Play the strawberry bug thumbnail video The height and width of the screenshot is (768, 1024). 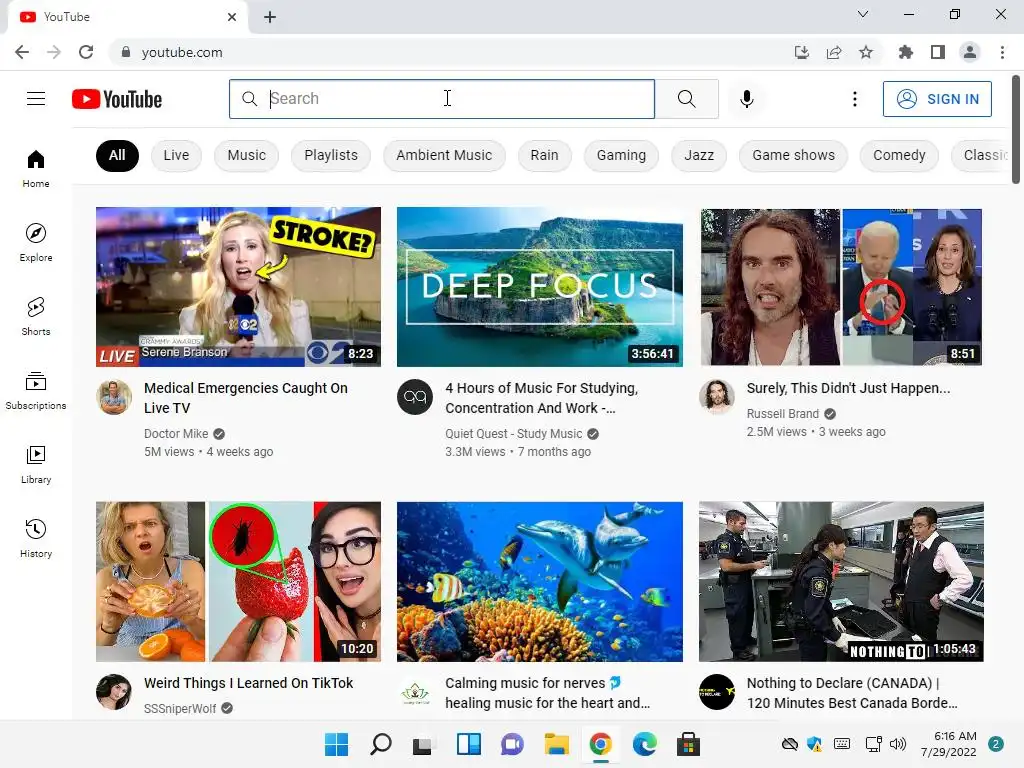click(x=238, y=582)
